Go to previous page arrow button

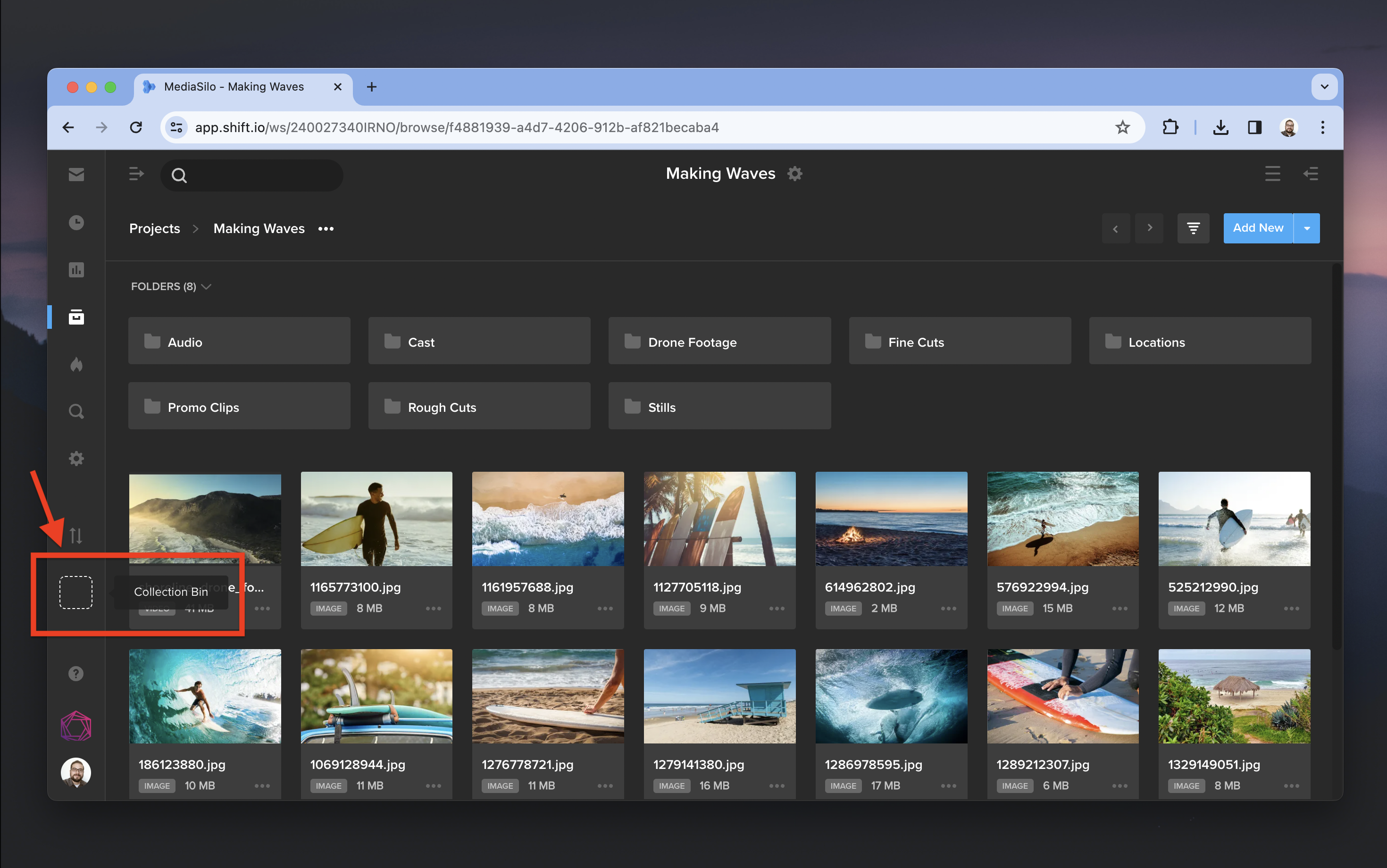[1115, 228]
